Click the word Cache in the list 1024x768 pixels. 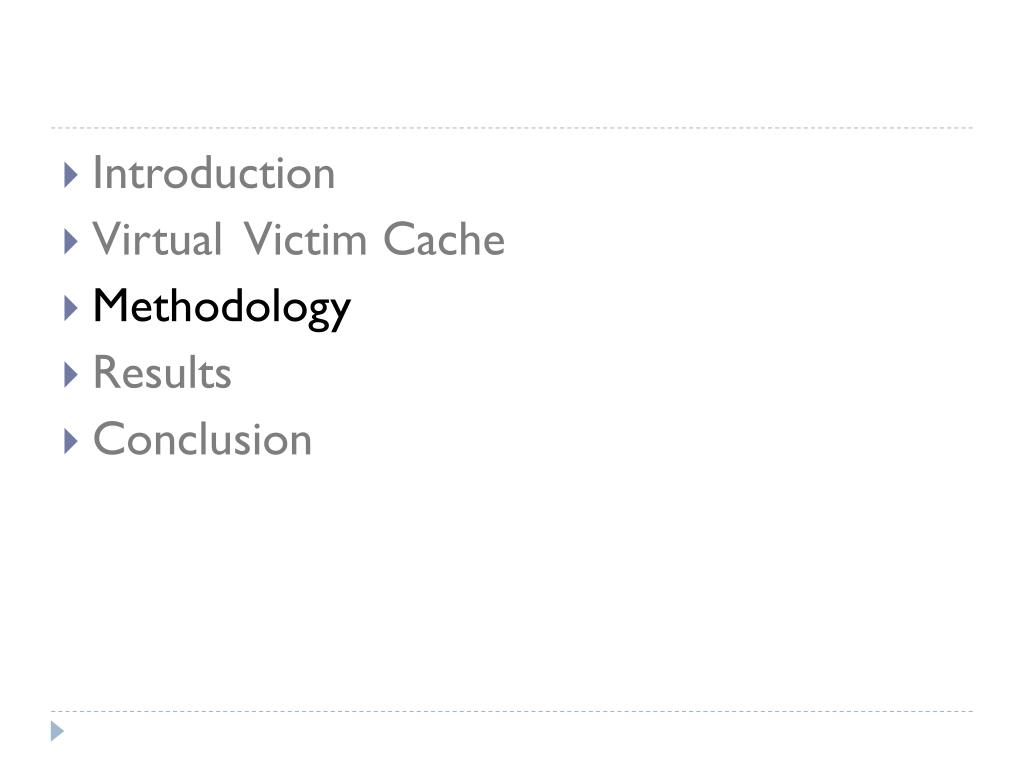pos(444,240)
